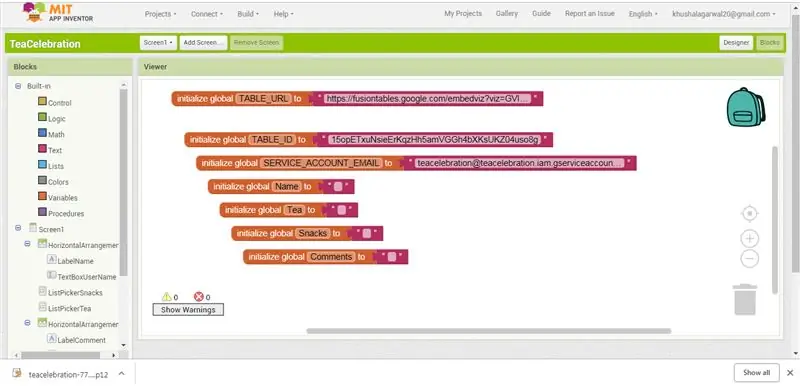Zoom out with the minus icon

click(x=749, y=259)
